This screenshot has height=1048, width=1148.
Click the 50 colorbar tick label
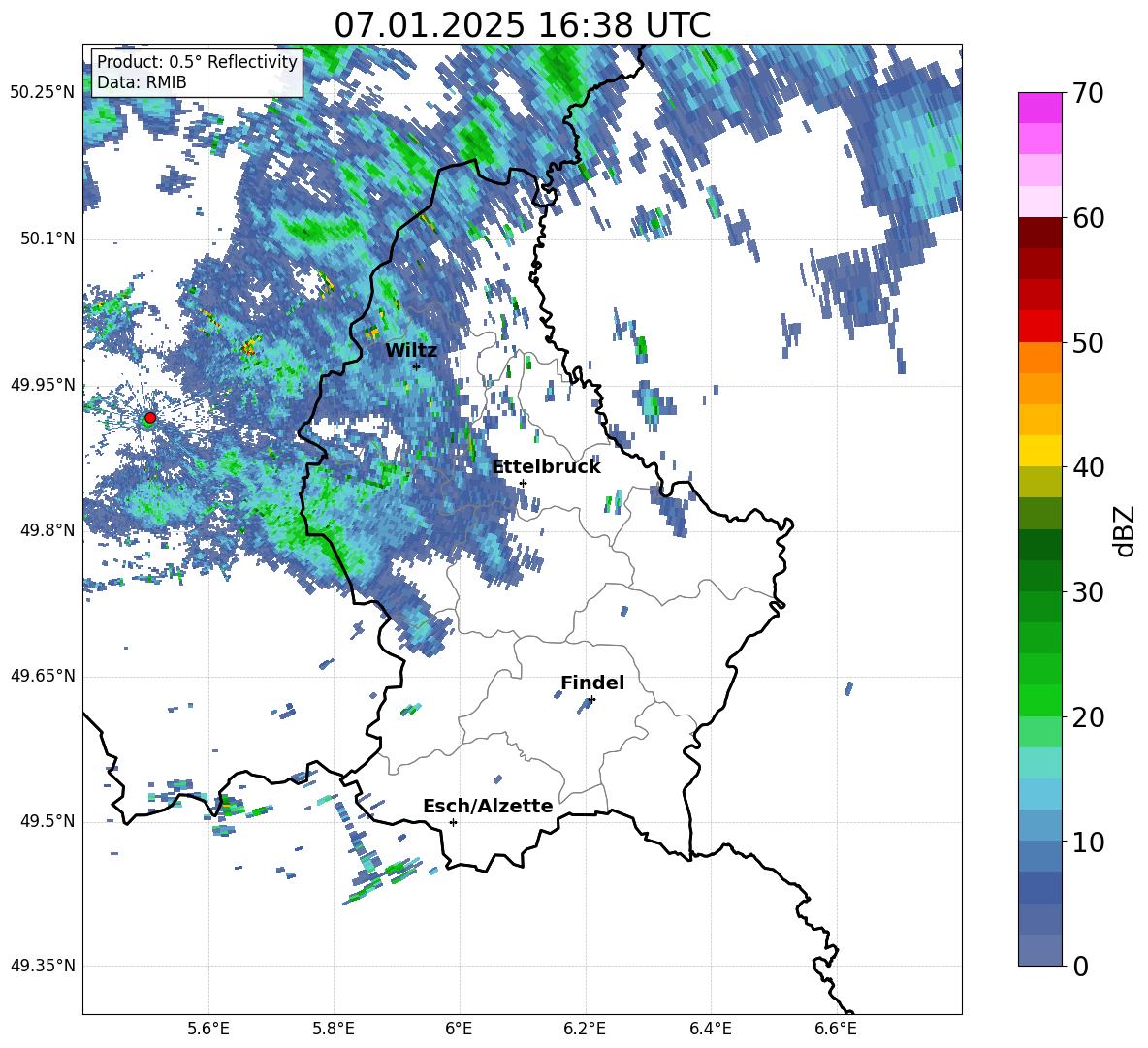1088,343
